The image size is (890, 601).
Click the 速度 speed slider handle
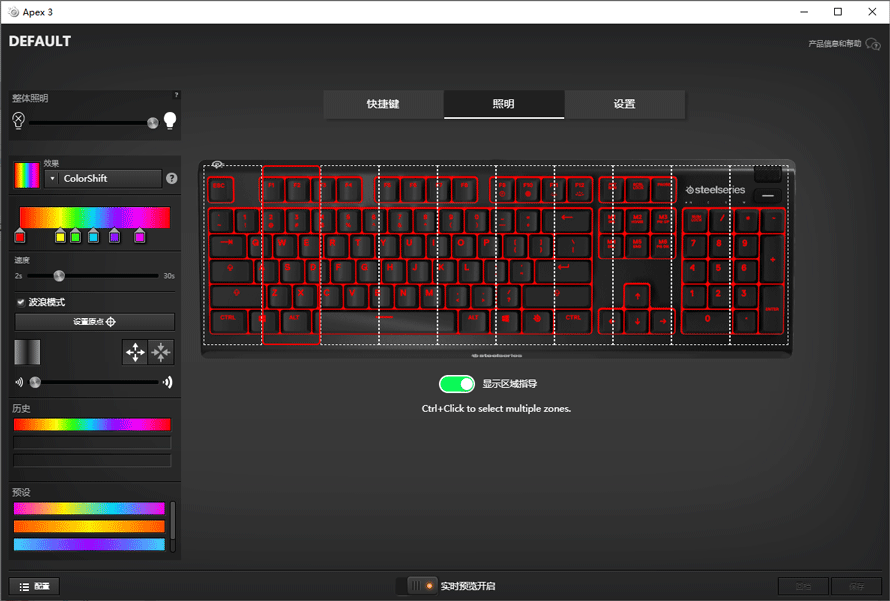click(x=59, y=276)
